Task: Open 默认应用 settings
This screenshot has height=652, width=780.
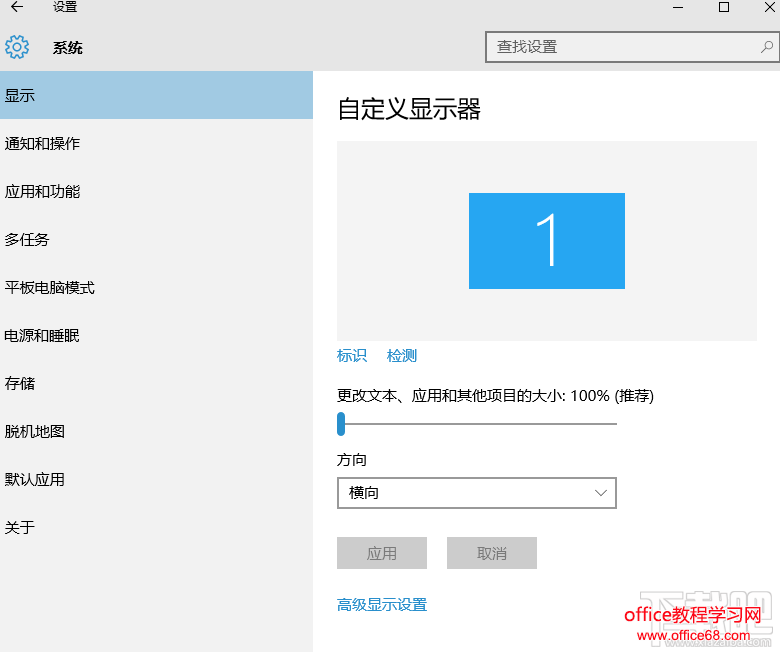Action: click(x=156, y=479)
